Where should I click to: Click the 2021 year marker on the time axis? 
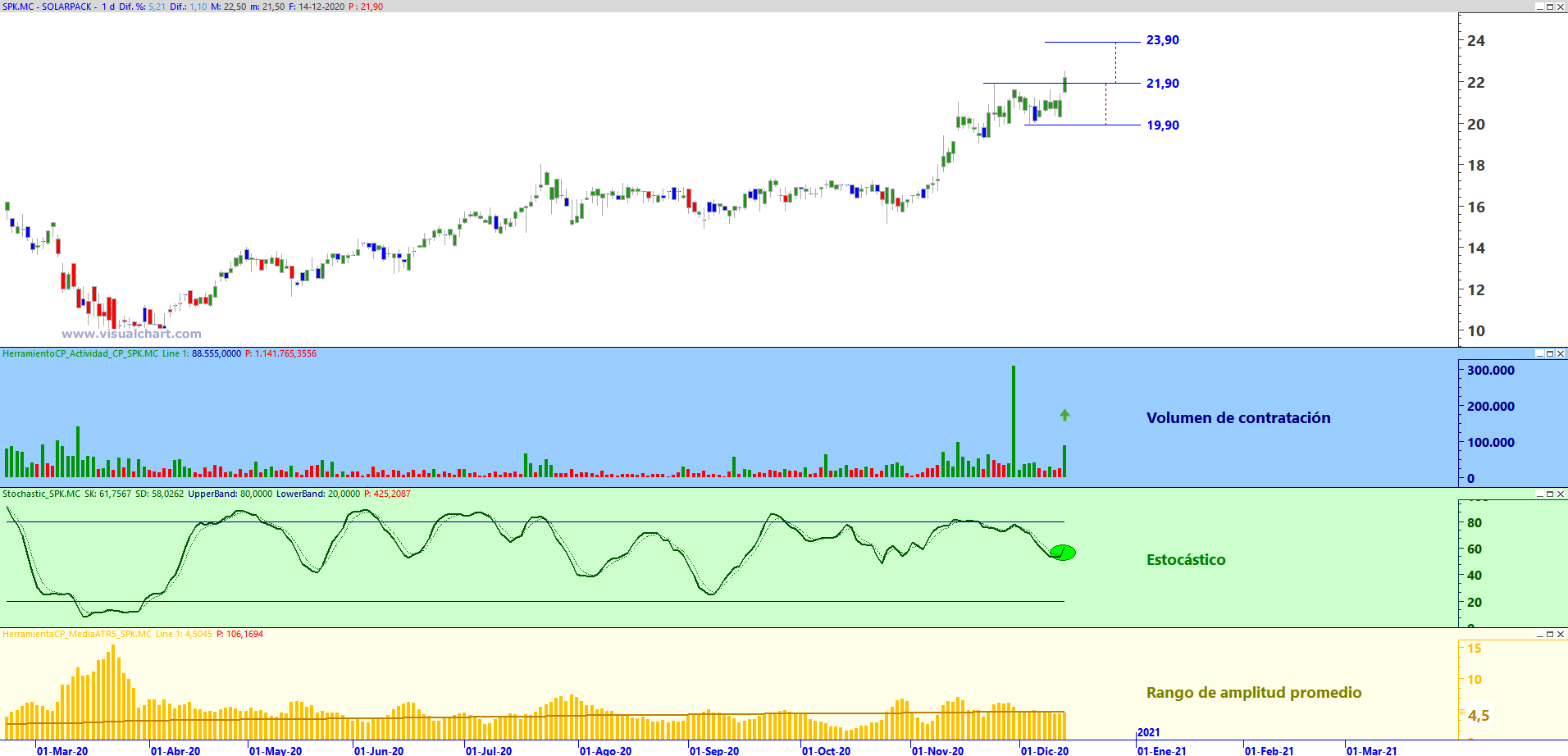click(1149, 732)
